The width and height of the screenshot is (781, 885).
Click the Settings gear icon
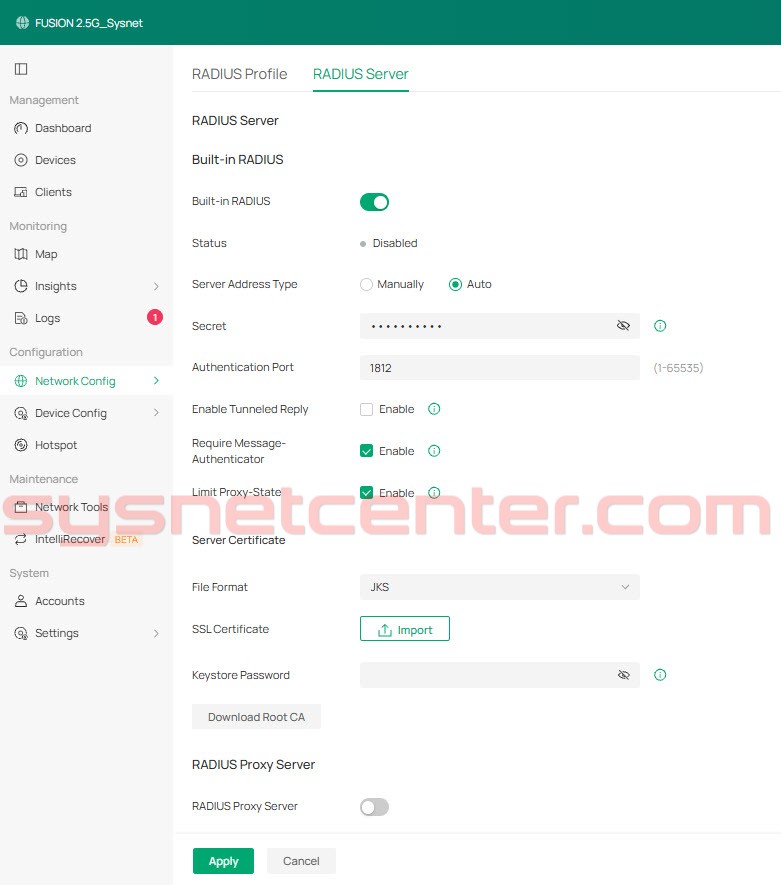point(21,633)
